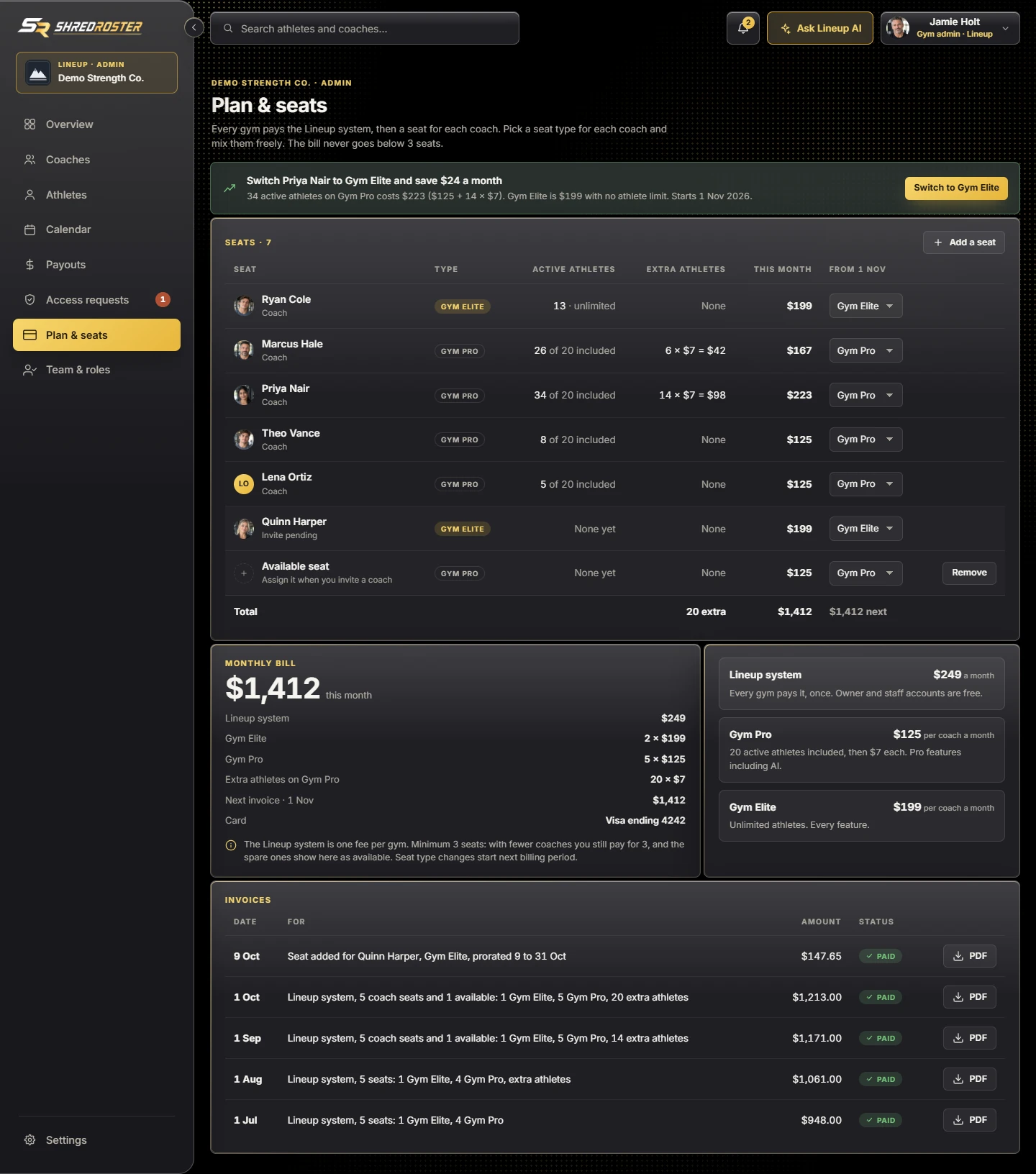Click the Payouts dollar icon
Image resolution: width=1036 pixels, height=1174 pixels.
[29, 265]
